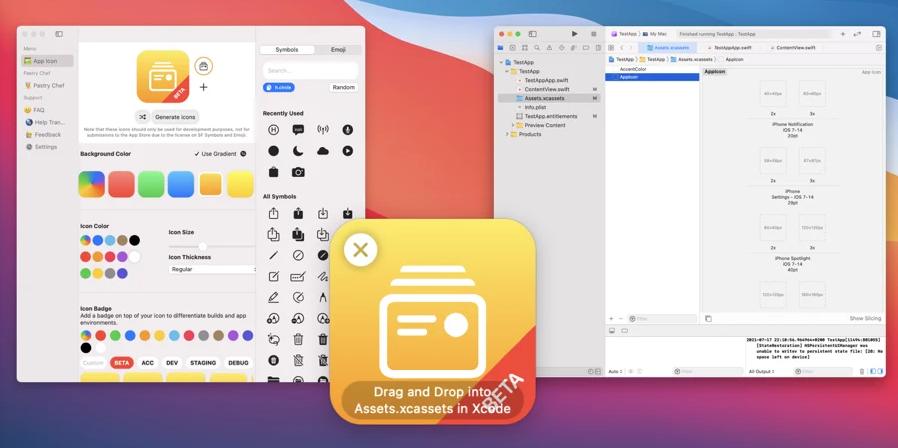Collapse the TestApp project root in navigator
898x448 pixels.
click(501, 62)
